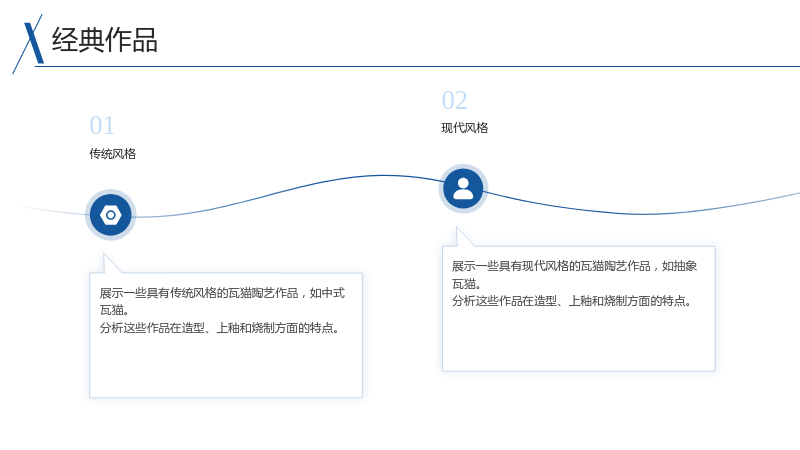This screenshot has width=800, height=450.
Task: Click the callout text about 中式瓦猫
Action: 222,301
